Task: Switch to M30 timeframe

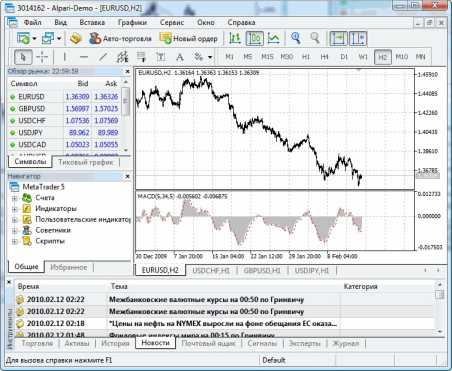Action: tap(287, 57)
